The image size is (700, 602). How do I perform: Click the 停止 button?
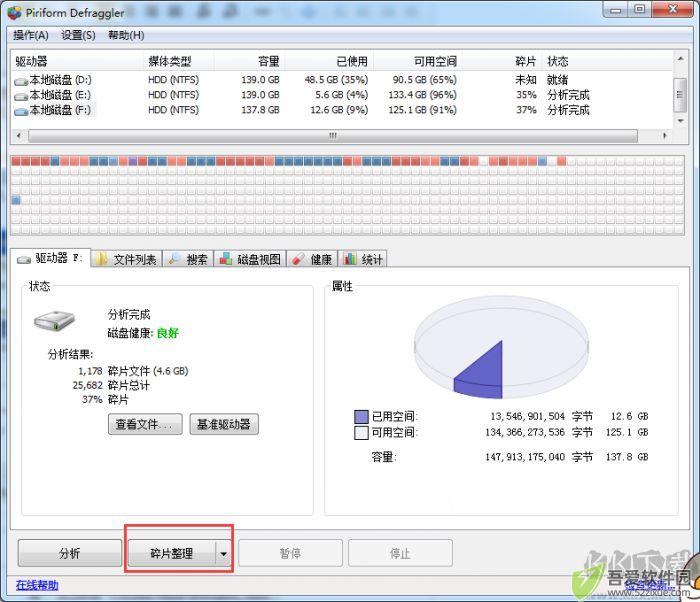pyautogui.click(x=400, y=553)
